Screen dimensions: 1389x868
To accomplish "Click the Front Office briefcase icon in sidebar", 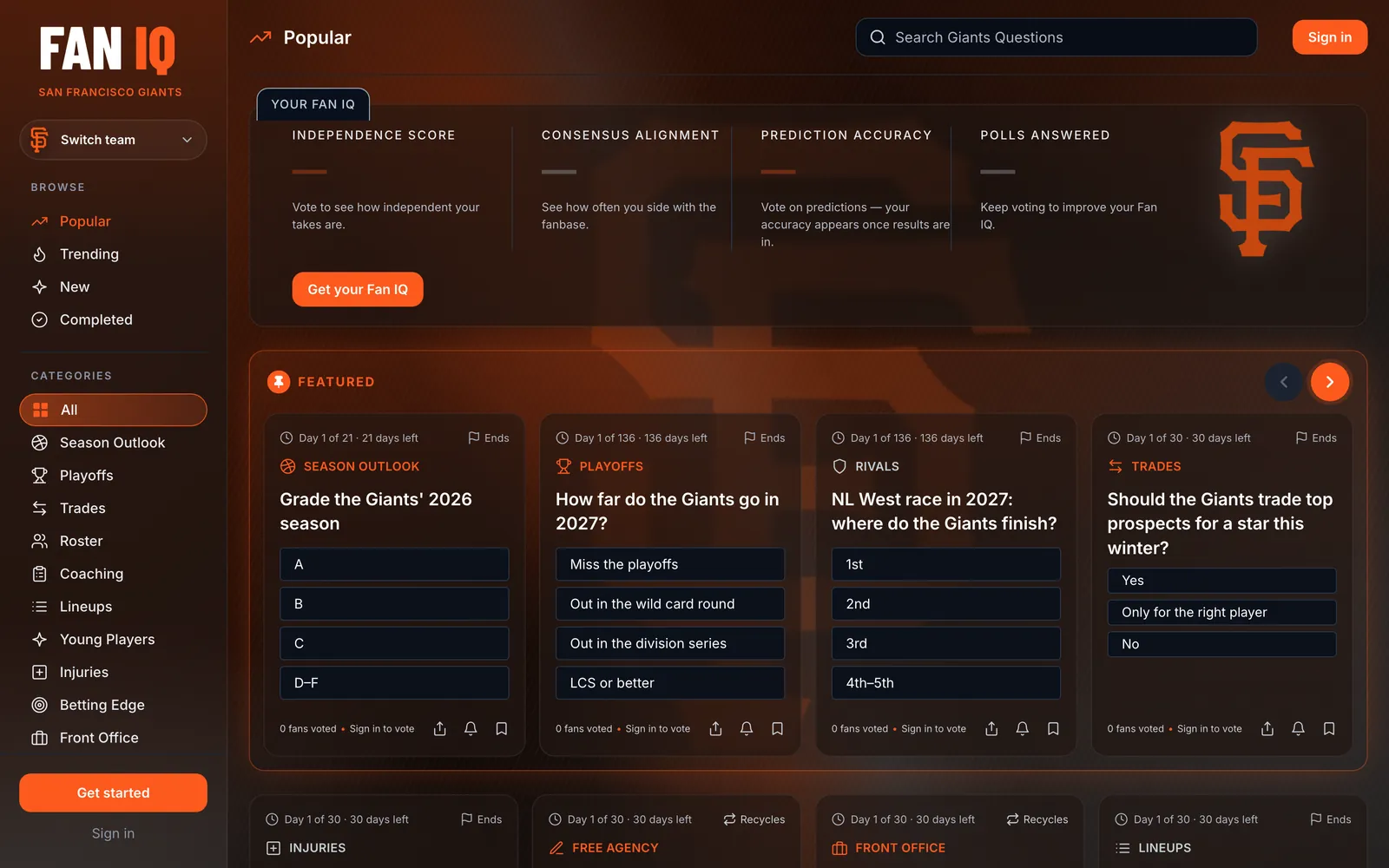I will coord(39,738).
